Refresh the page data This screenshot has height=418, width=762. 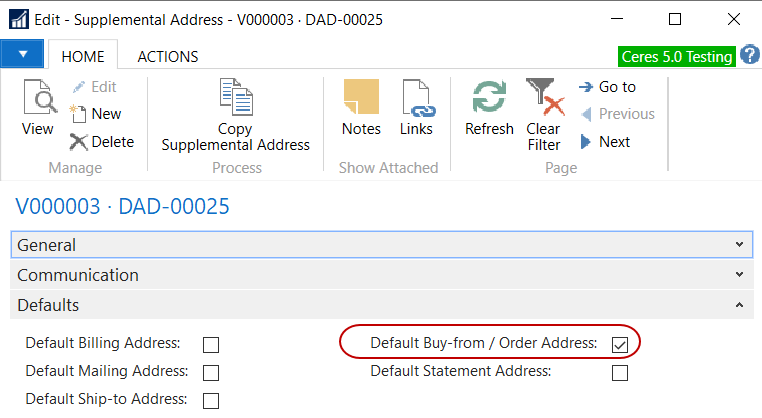click(489, 100)
